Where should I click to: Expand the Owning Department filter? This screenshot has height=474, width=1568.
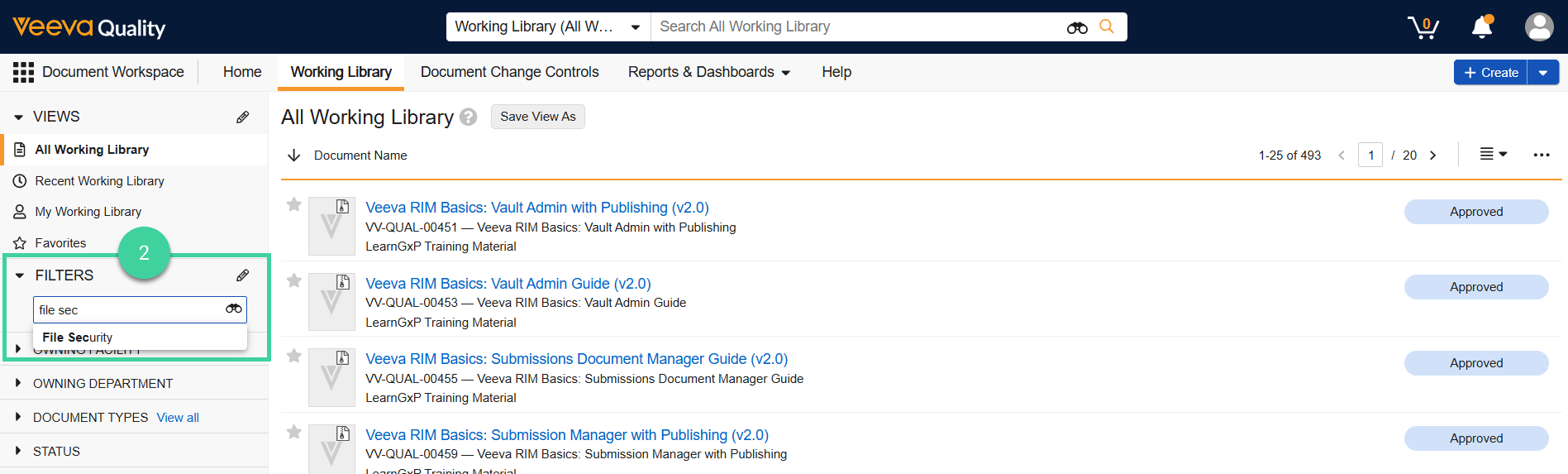[18, 383]
